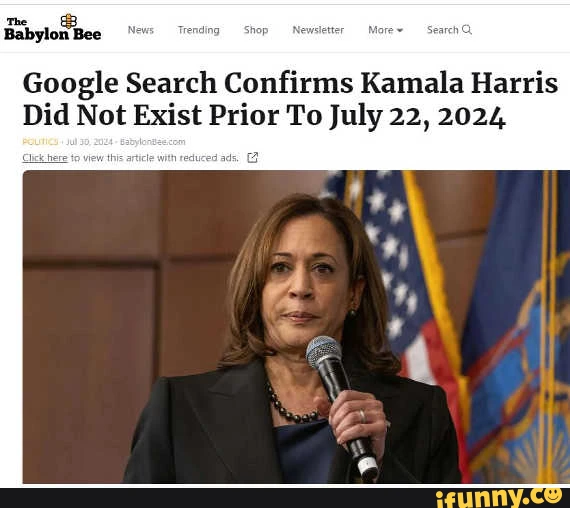
Task: Open the Newsletter page
Action: [318, 30]
